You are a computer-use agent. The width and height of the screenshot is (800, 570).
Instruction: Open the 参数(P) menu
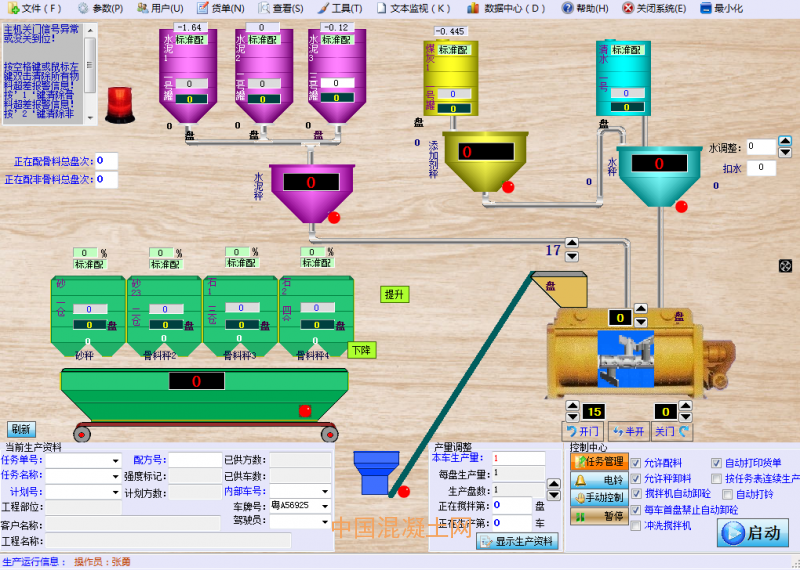(101, 8)
